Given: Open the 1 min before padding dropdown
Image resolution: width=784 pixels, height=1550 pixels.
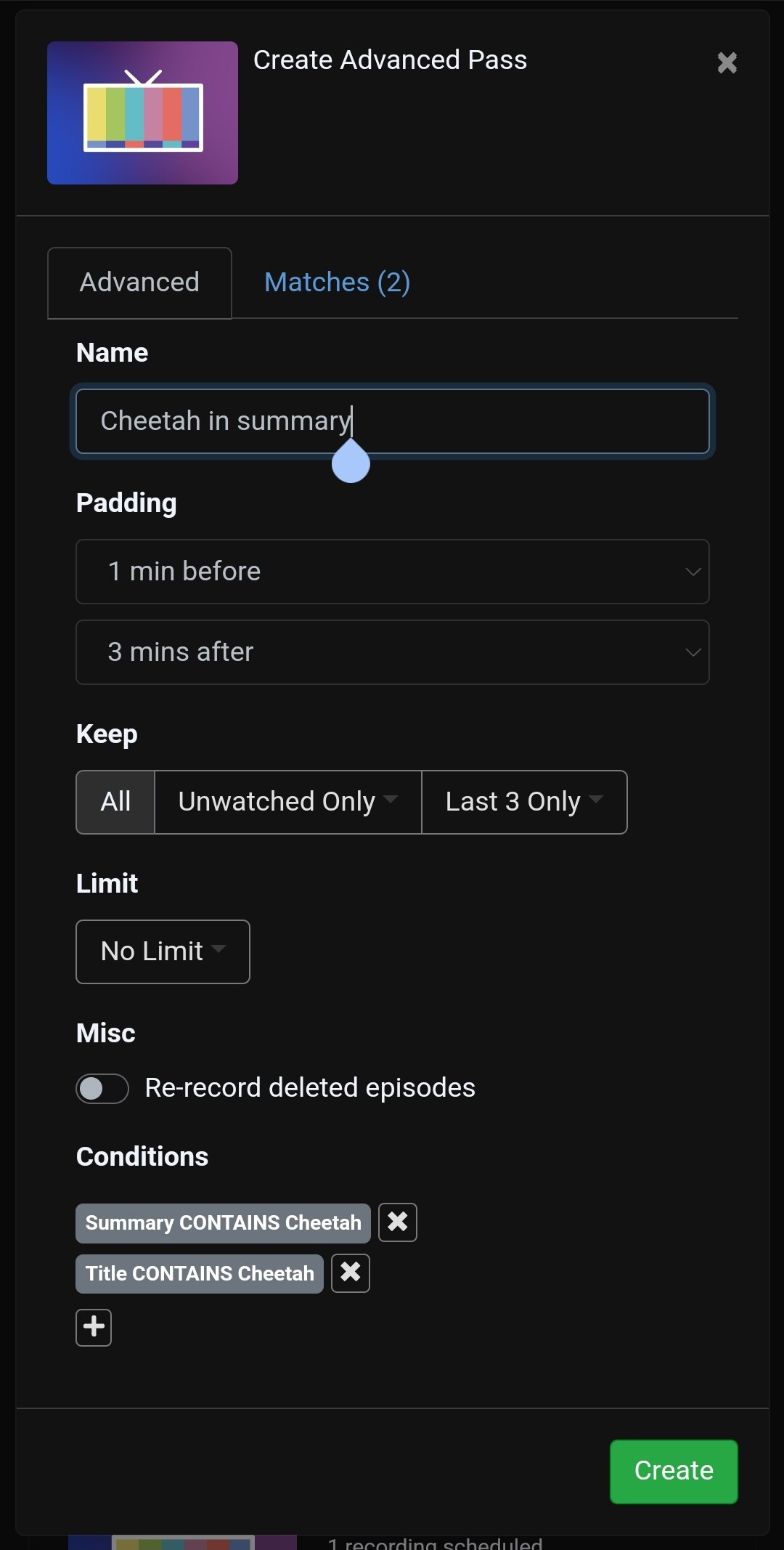Looking at the screenshot, I should (392, 572).
